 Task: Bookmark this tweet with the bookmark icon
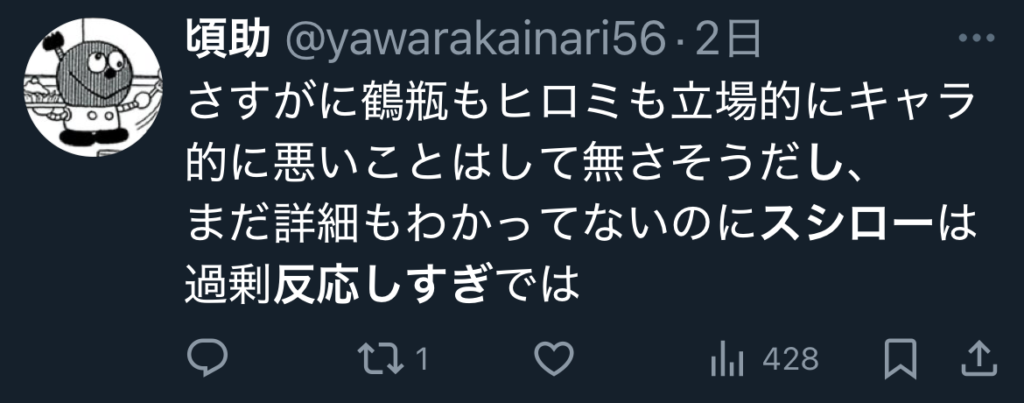[901, 359]
